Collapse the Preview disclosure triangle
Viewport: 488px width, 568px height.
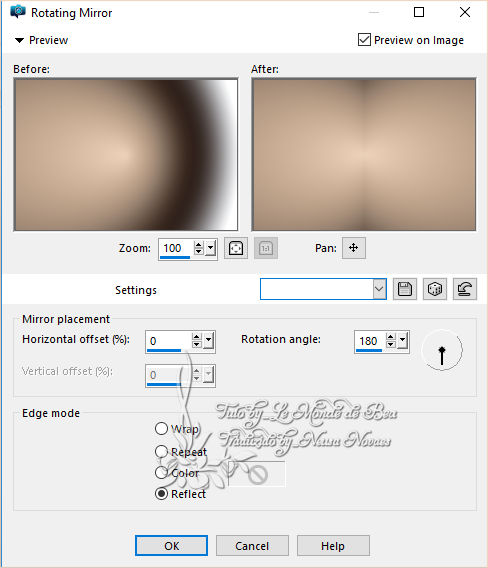point(19,40)
